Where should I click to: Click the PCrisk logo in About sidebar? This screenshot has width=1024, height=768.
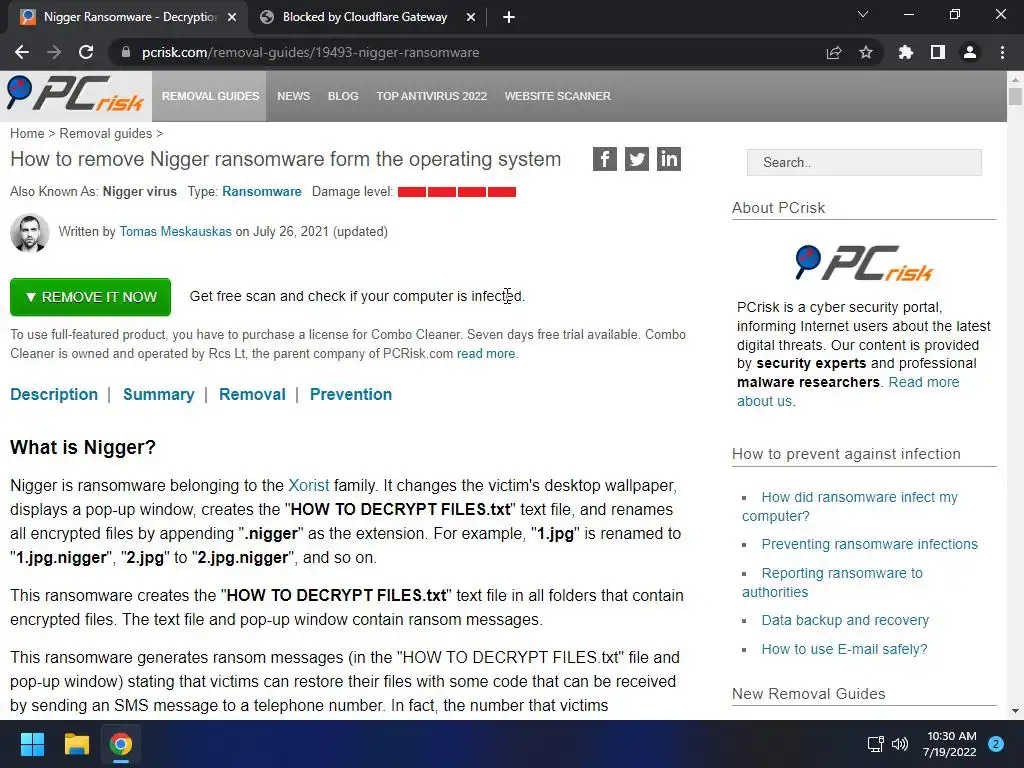pos(864,263)
